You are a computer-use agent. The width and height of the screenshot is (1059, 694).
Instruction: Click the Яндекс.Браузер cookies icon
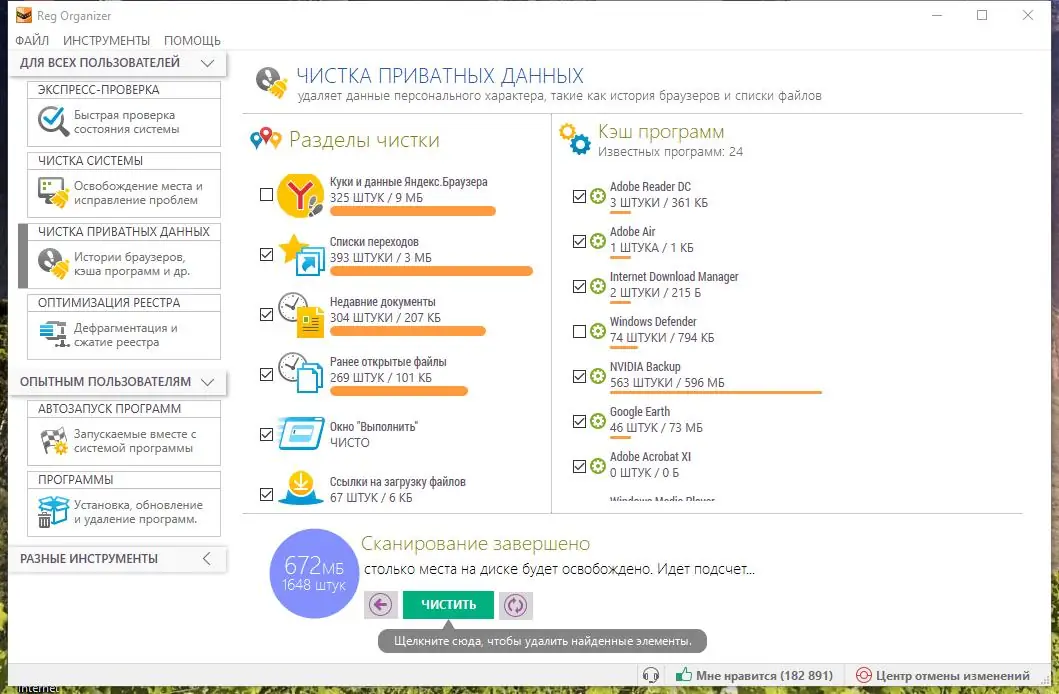pos(297,195)
